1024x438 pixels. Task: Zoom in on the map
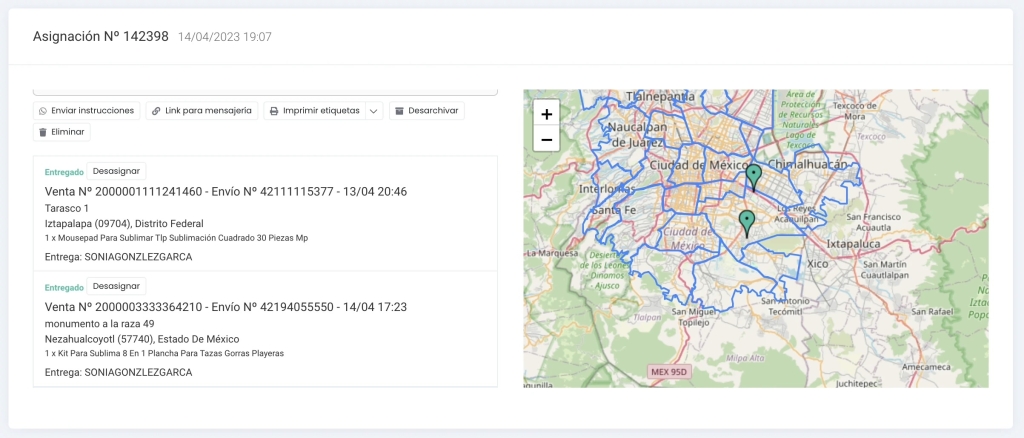click(x=546, y=114)
